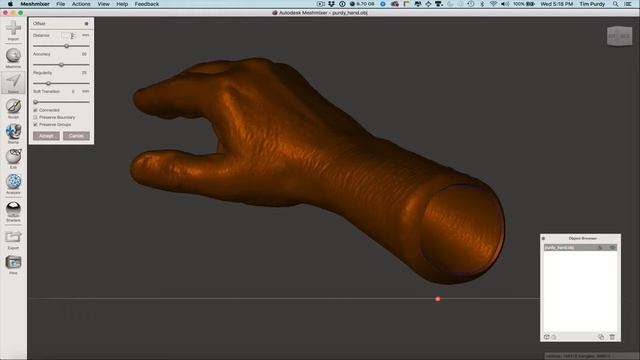Viewport: 640px width, 360px height.
Task: Close the Object Browser panel
Action: click(543, 238)
